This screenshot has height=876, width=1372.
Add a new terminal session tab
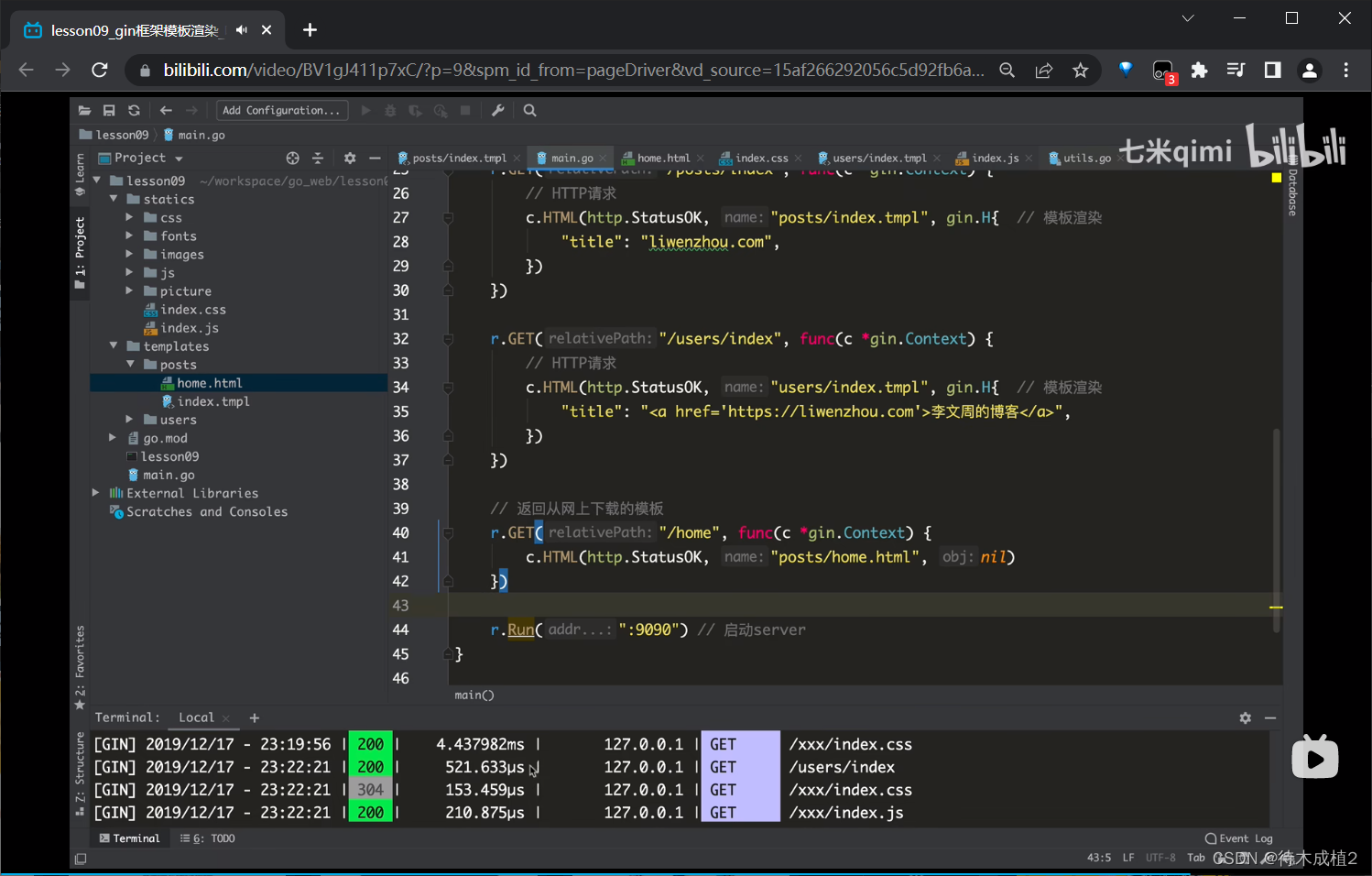(255, 718)
